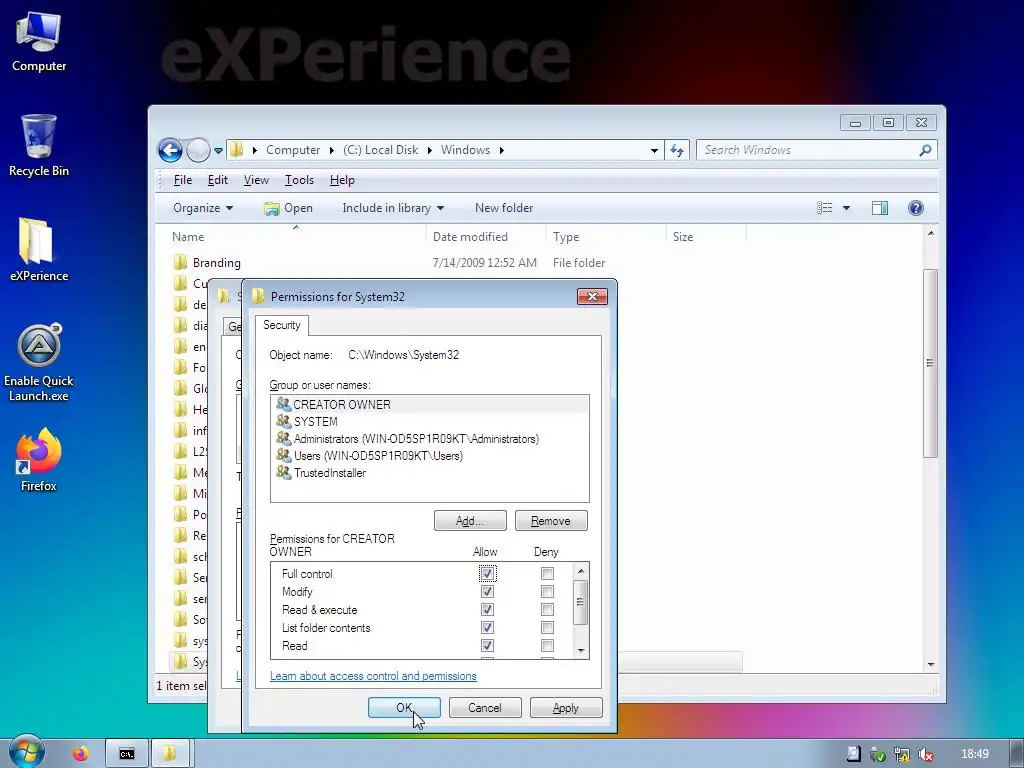Viewport: 1024px width, 768px height.
Task: Click the Explorer folder taskbar button
Action: [170, 754]
